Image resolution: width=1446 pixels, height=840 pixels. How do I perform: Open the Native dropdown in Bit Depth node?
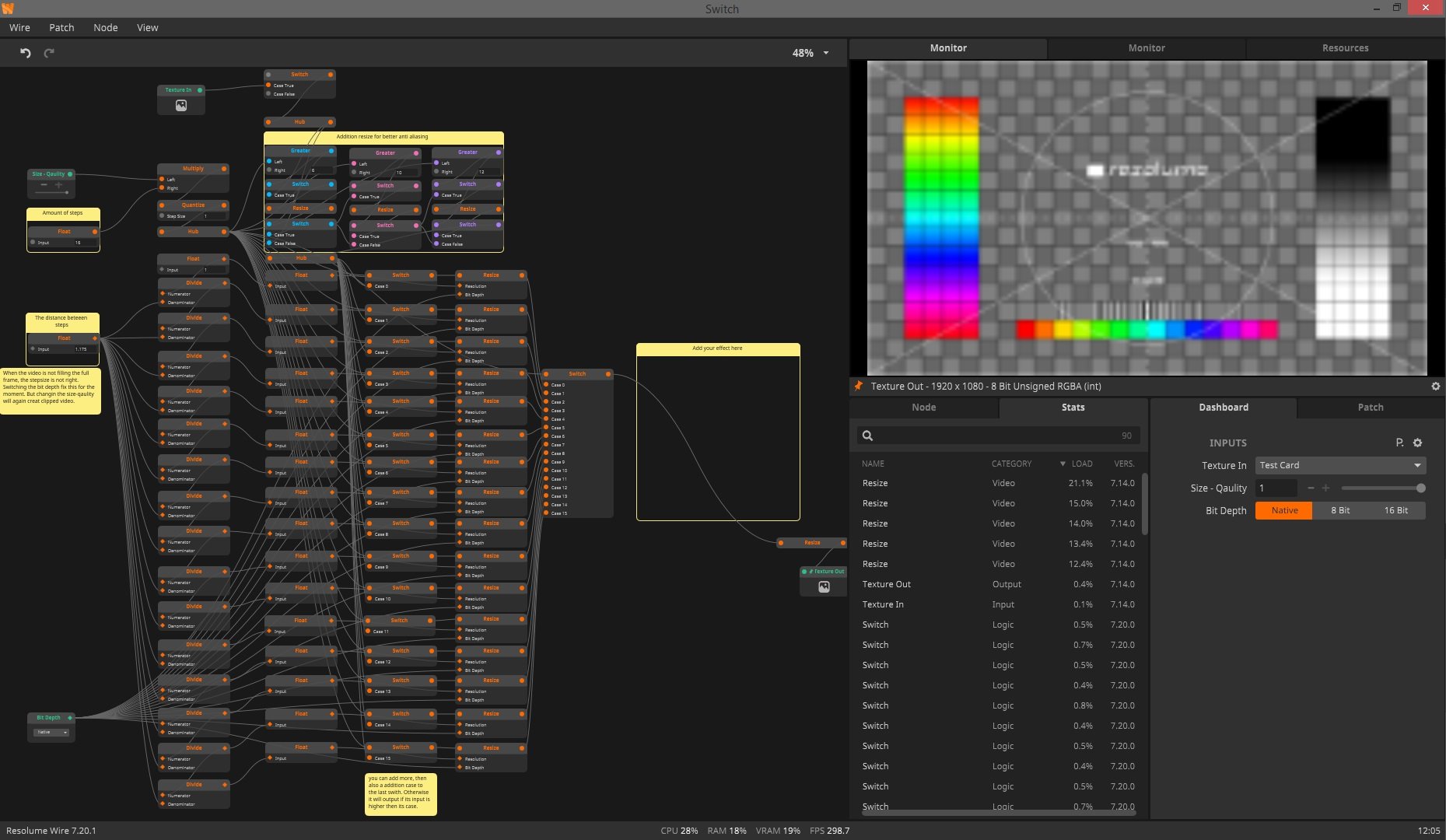pyautogui.click(x=52, y=733)
